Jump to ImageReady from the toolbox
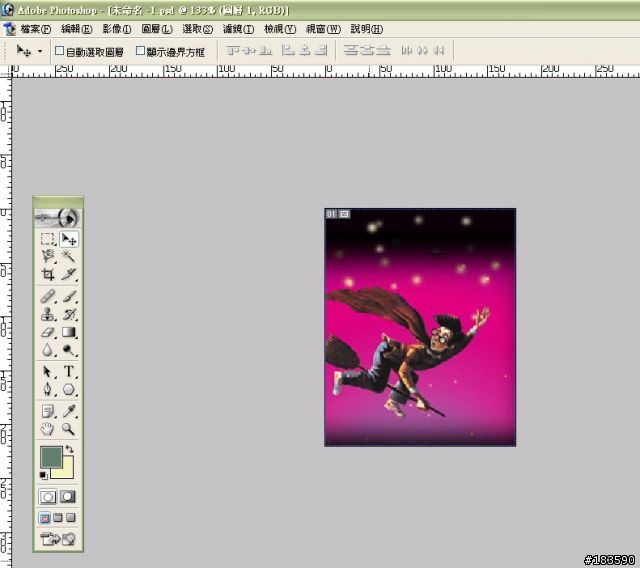The width and height of the screenshot is (640, 568). [x=58, y=539]
